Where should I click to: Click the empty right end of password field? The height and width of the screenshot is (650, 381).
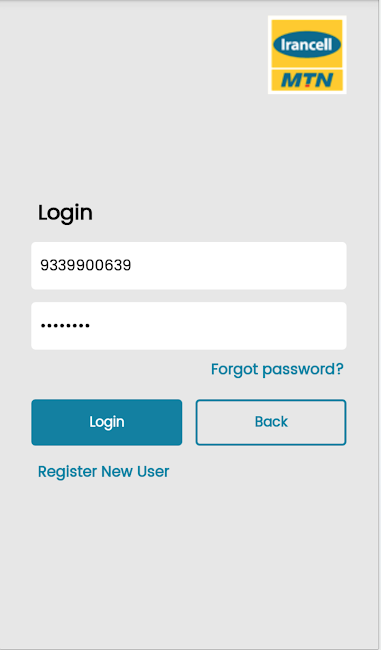tap(290, 325)
